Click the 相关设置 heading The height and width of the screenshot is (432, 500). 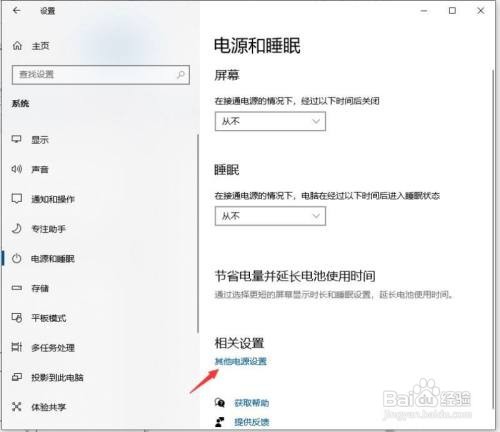point(239,343)
